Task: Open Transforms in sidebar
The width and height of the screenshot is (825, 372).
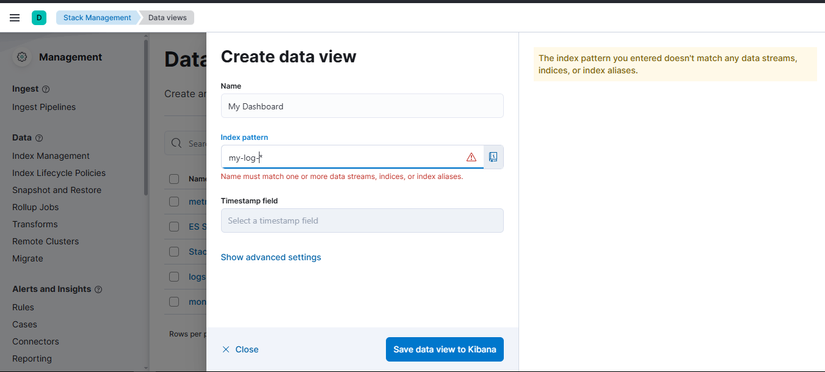Action: click(x=35, y=224)
